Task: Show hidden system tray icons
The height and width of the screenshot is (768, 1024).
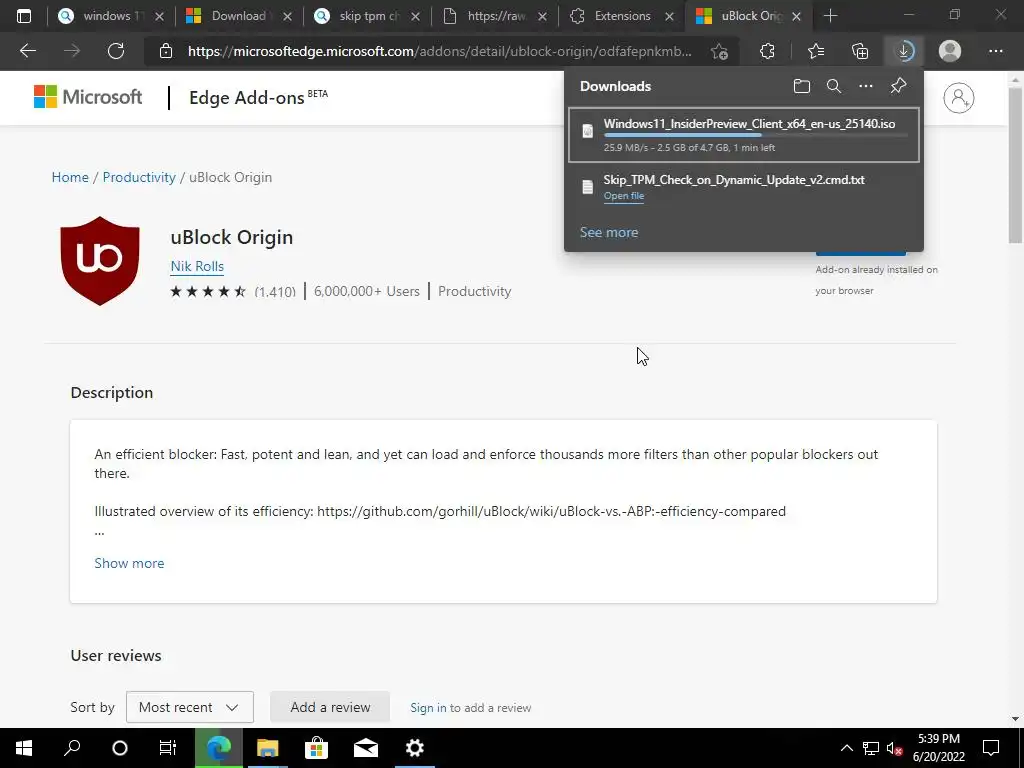Action: click(x=846, y=748)
